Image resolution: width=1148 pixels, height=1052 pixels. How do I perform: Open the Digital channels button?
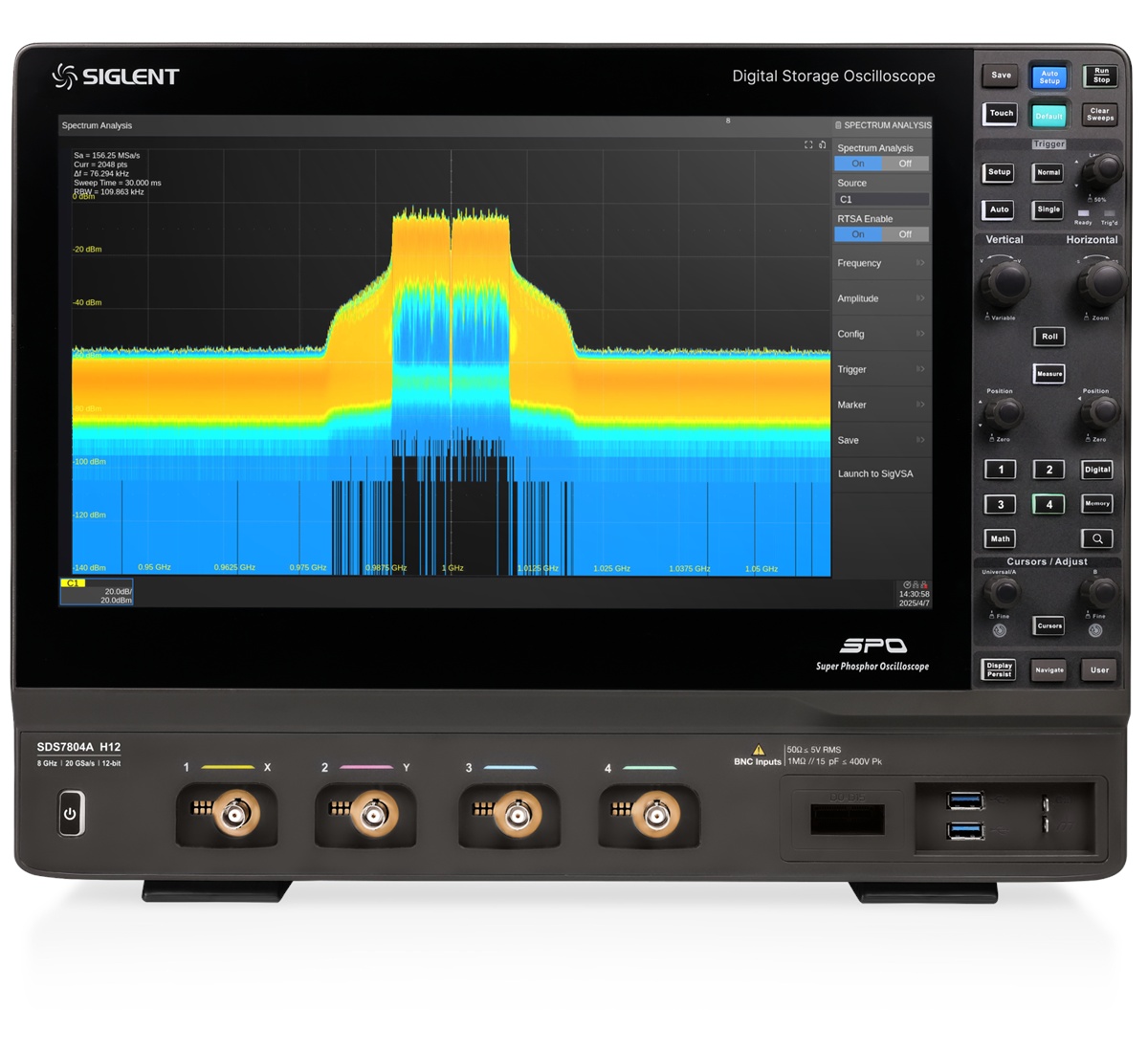[x=1097, y=470]
